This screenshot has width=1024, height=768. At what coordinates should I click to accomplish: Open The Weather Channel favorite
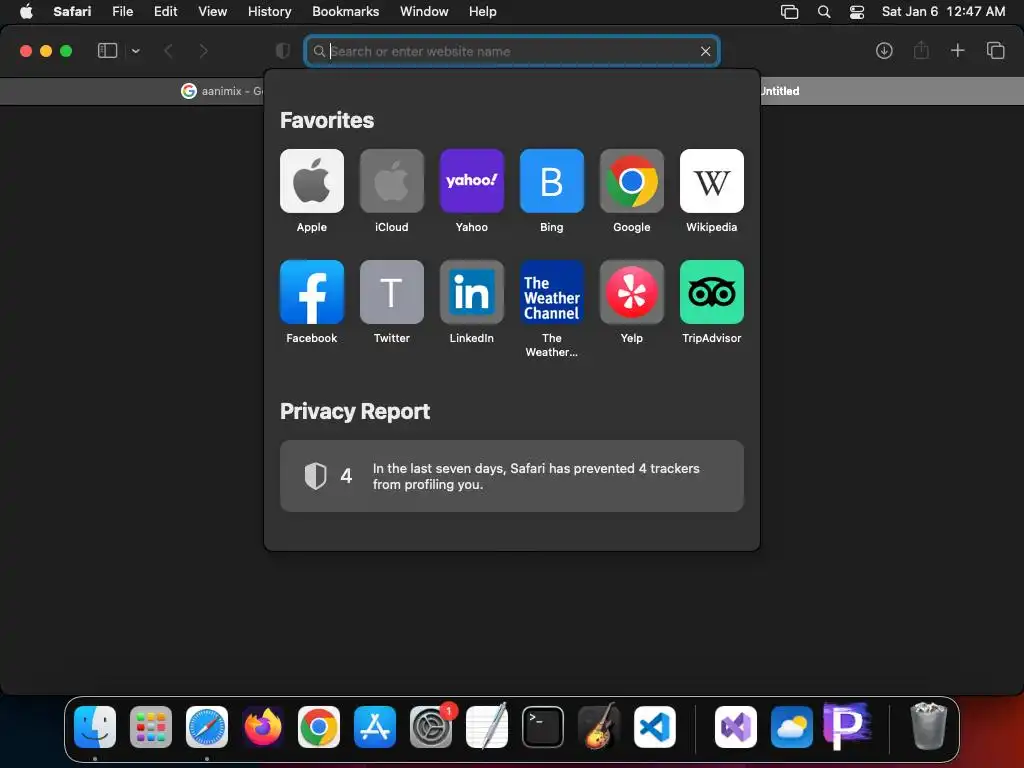(551, 292)
